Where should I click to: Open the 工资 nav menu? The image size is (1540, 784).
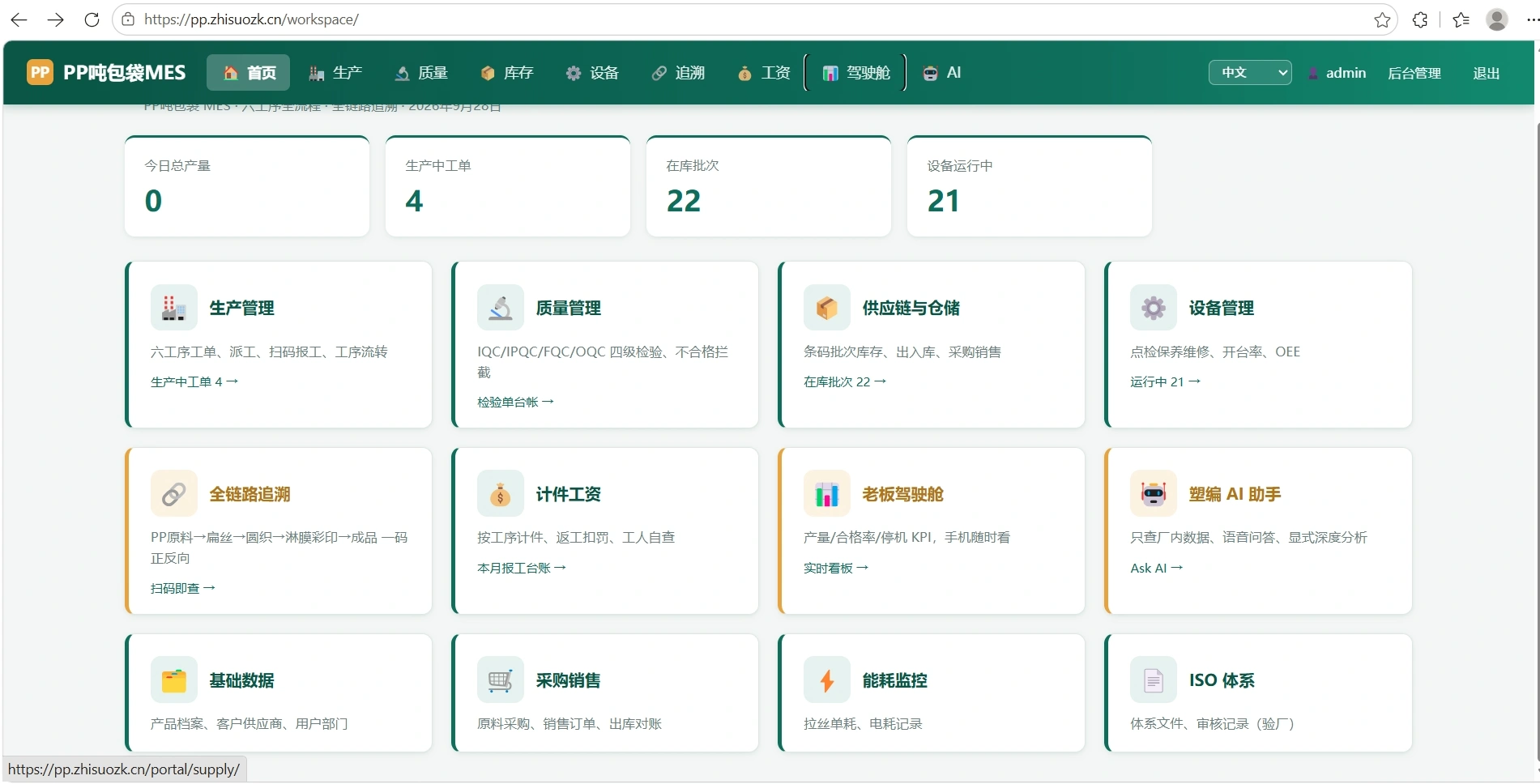click(764, 73)
